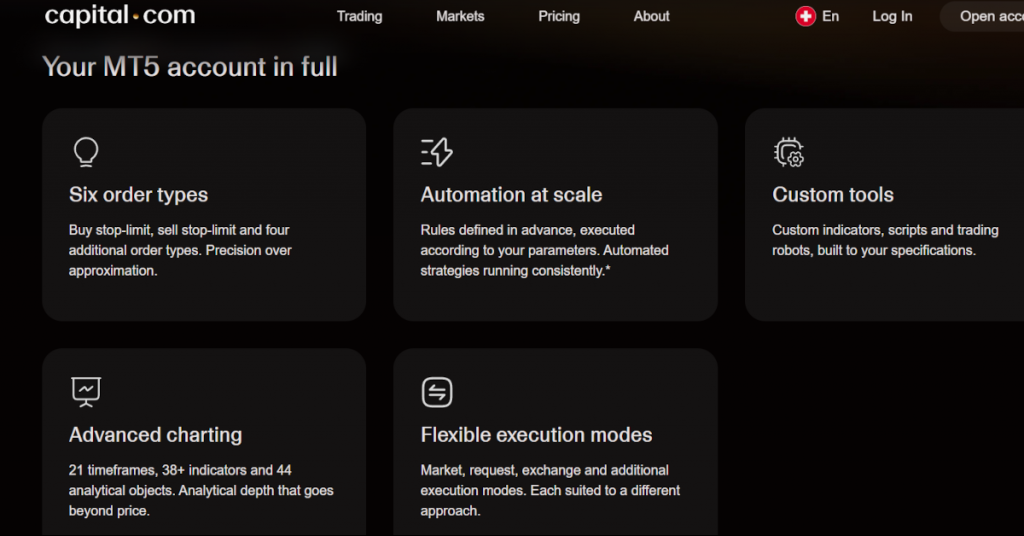Viewport: 1024px width, 536px height.
Task: Open the Markets menu
Action: click(x=460, y=16)
